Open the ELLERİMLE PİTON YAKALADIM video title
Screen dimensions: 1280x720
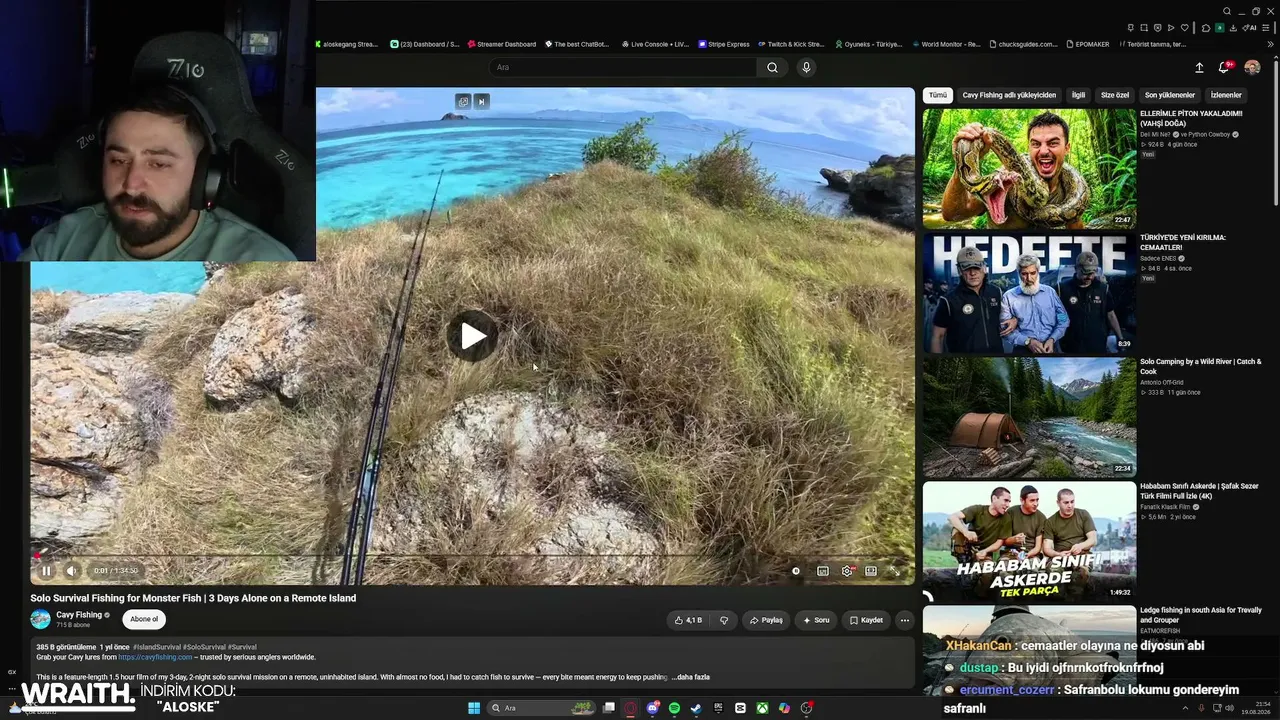(x=1191, y=119)
